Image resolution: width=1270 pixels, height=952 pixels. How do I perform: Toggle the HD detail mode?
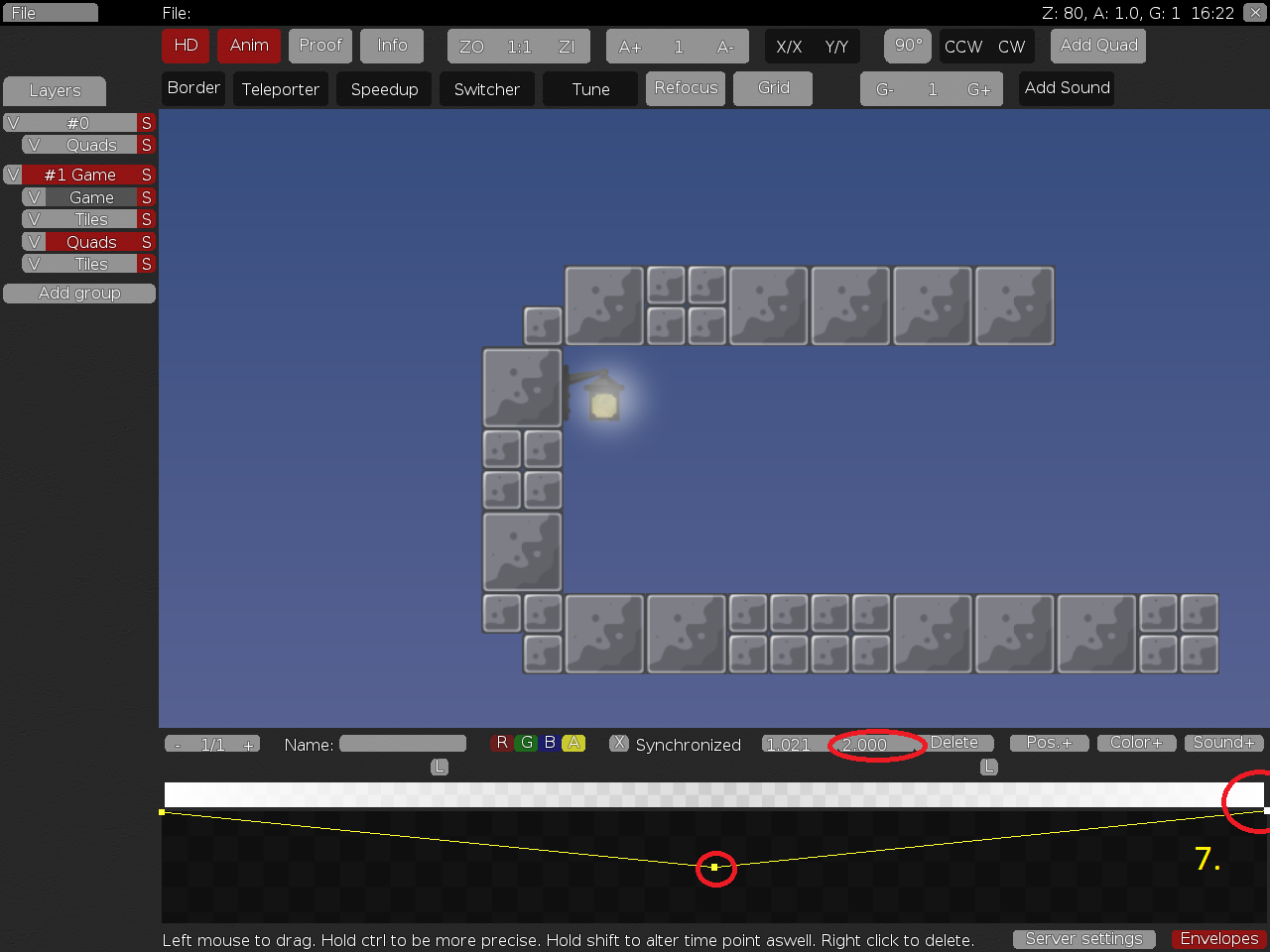tap(186, 46)
